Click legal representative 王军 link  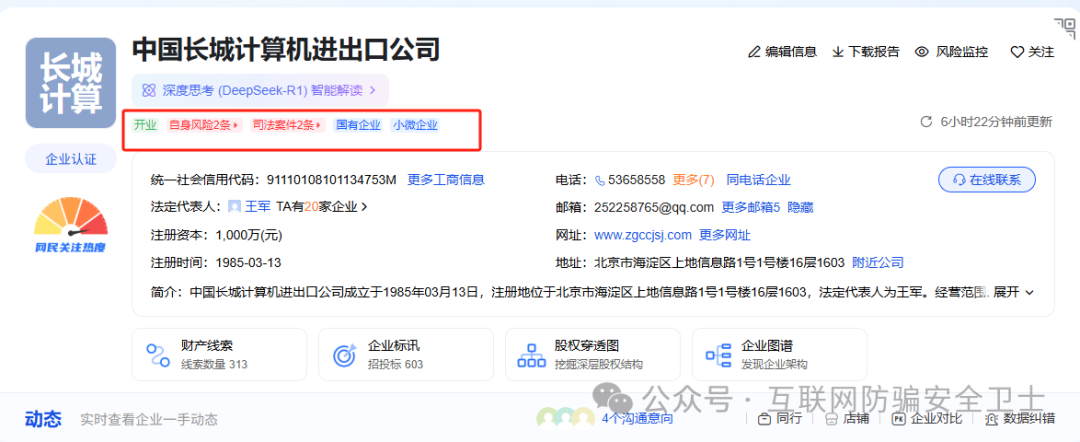point(258,207)
